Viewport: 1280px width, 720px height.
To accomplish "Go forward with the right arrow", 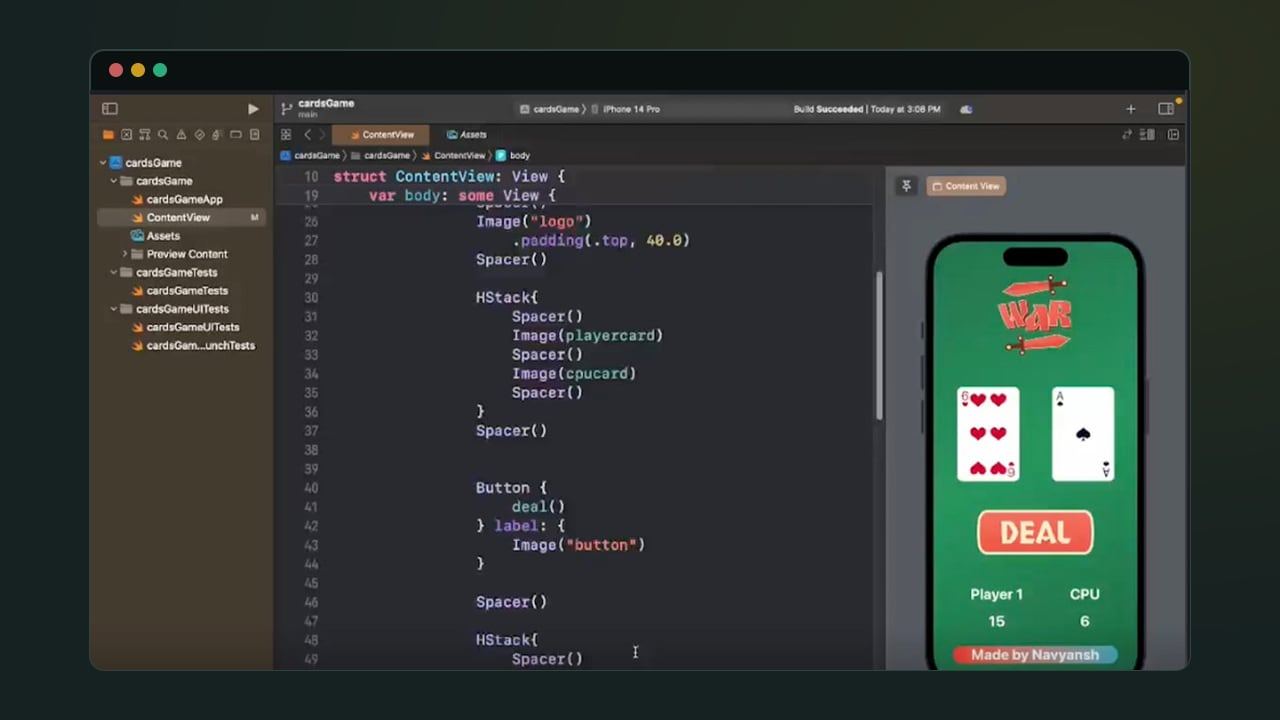I will (321, 135).
